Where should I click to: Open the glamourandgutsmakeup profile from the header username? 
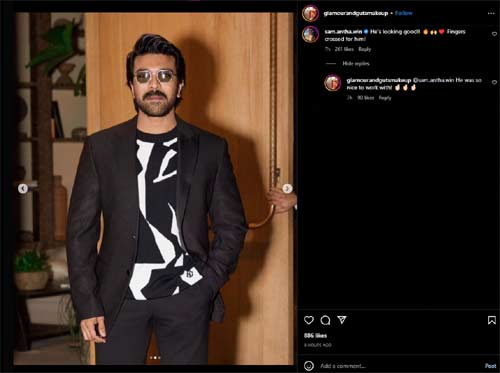pos(356,13)
